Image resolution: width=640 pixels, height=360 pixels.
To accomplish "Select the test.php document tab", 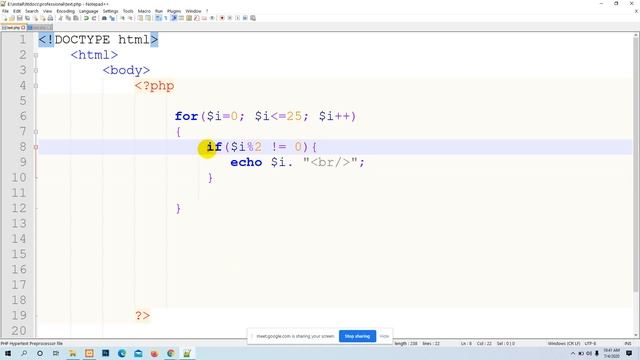I will click(x=13, y=28).
